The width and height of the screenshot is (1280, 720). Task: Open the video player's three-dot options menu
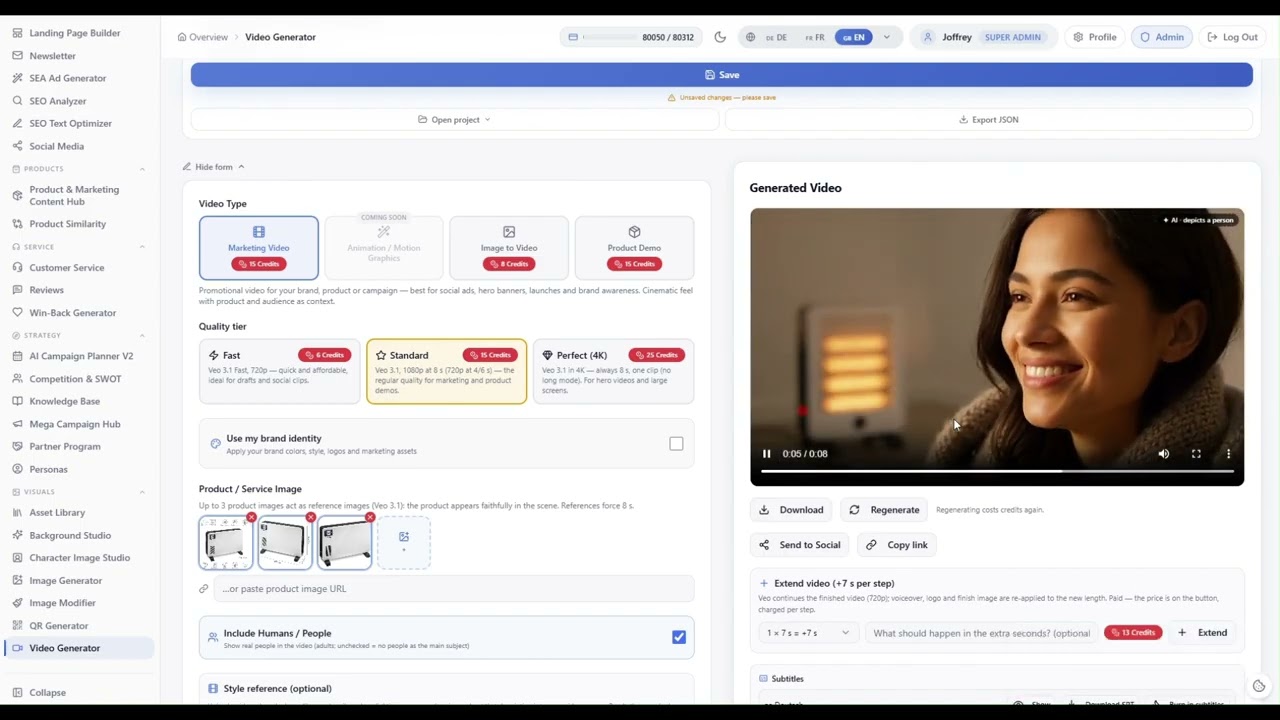tap(1228, 454)
